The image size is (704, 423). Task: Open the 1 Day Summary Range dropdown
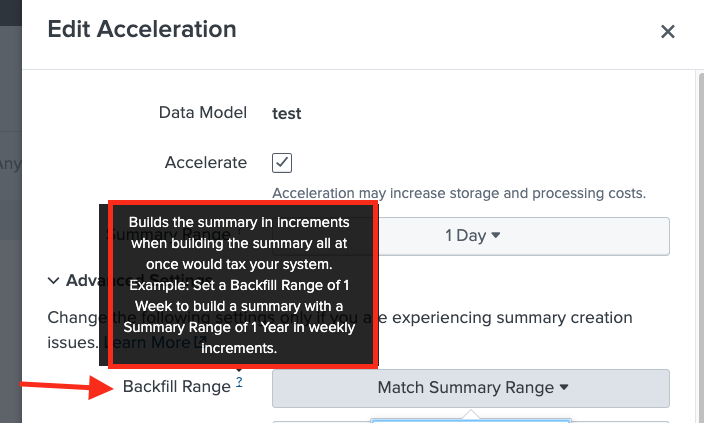(470, 236)
